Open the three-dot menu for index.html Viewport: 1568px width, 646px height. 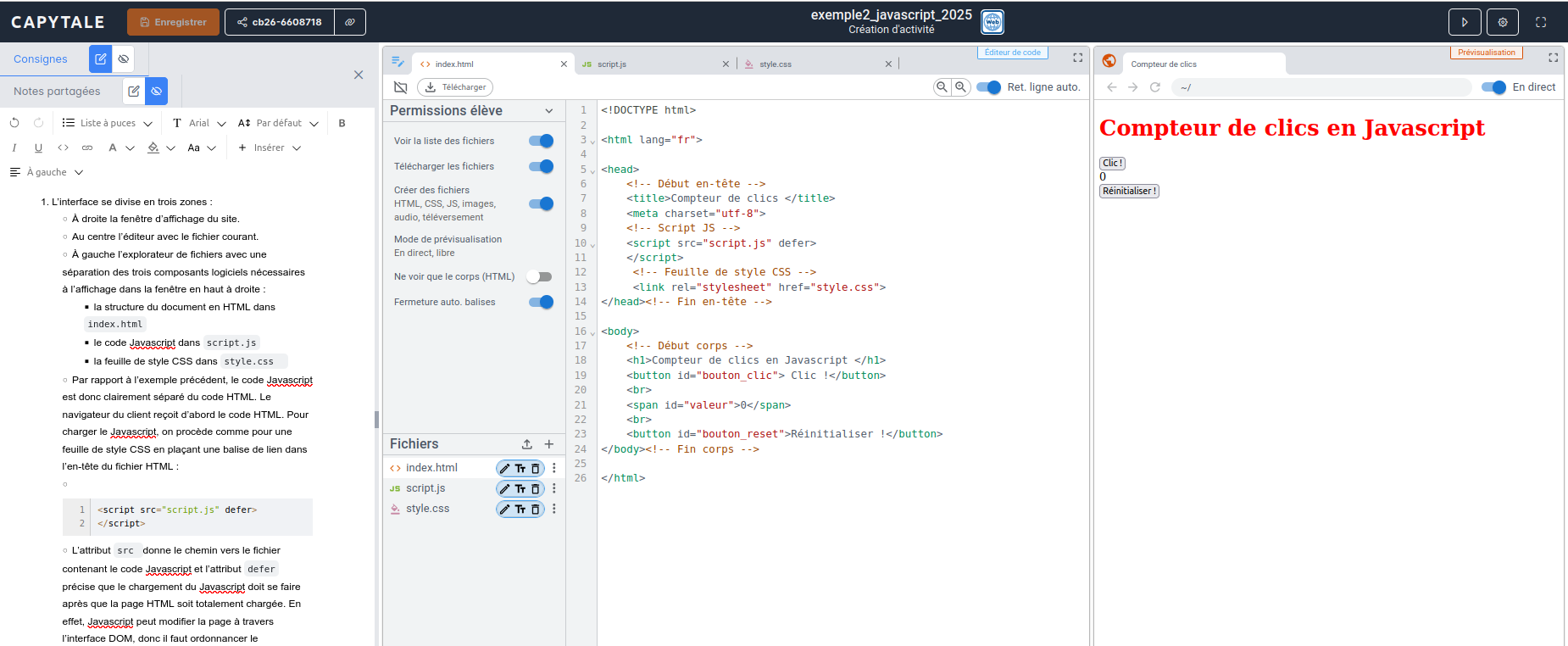tap(554, 468)
